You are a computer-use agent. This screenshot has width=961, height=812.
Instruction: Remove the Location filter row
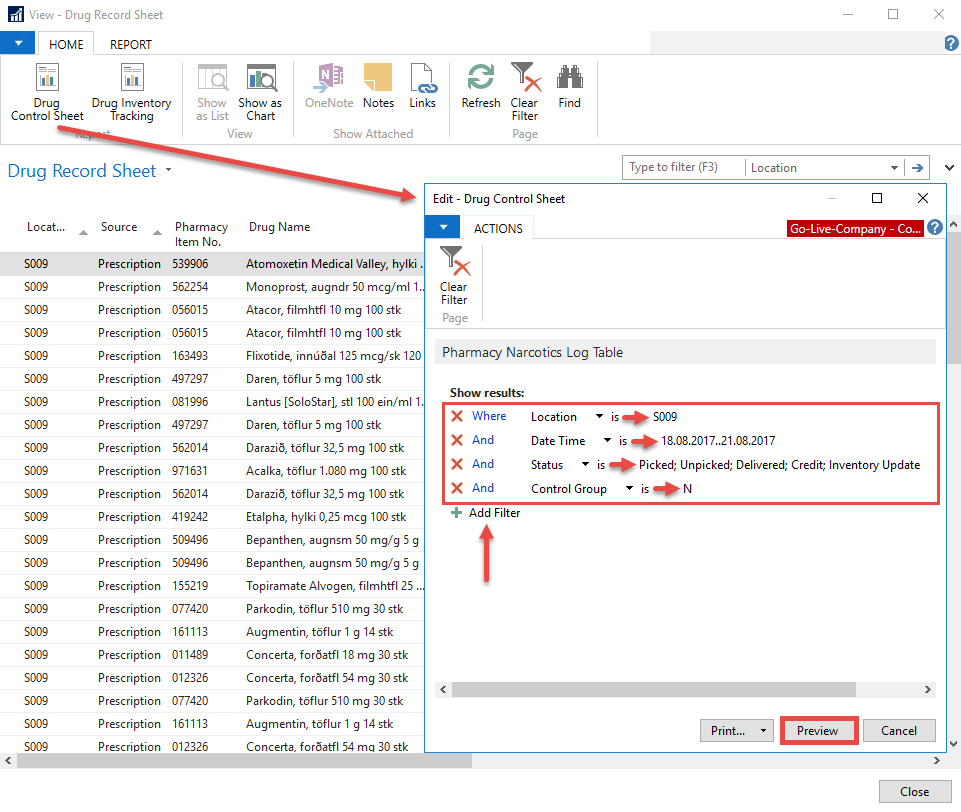click(457, 417)
